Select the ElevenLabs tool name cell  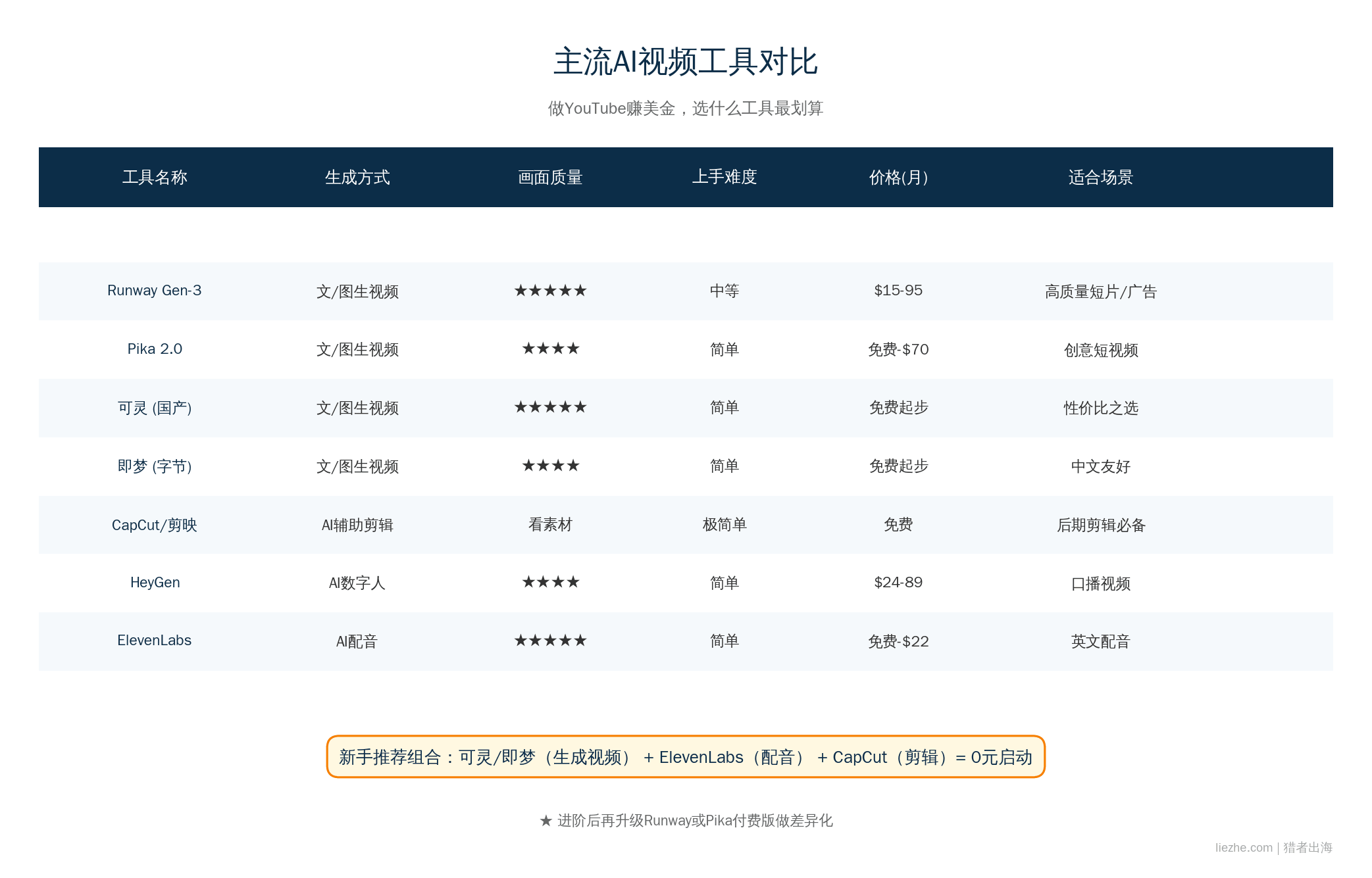155,641
